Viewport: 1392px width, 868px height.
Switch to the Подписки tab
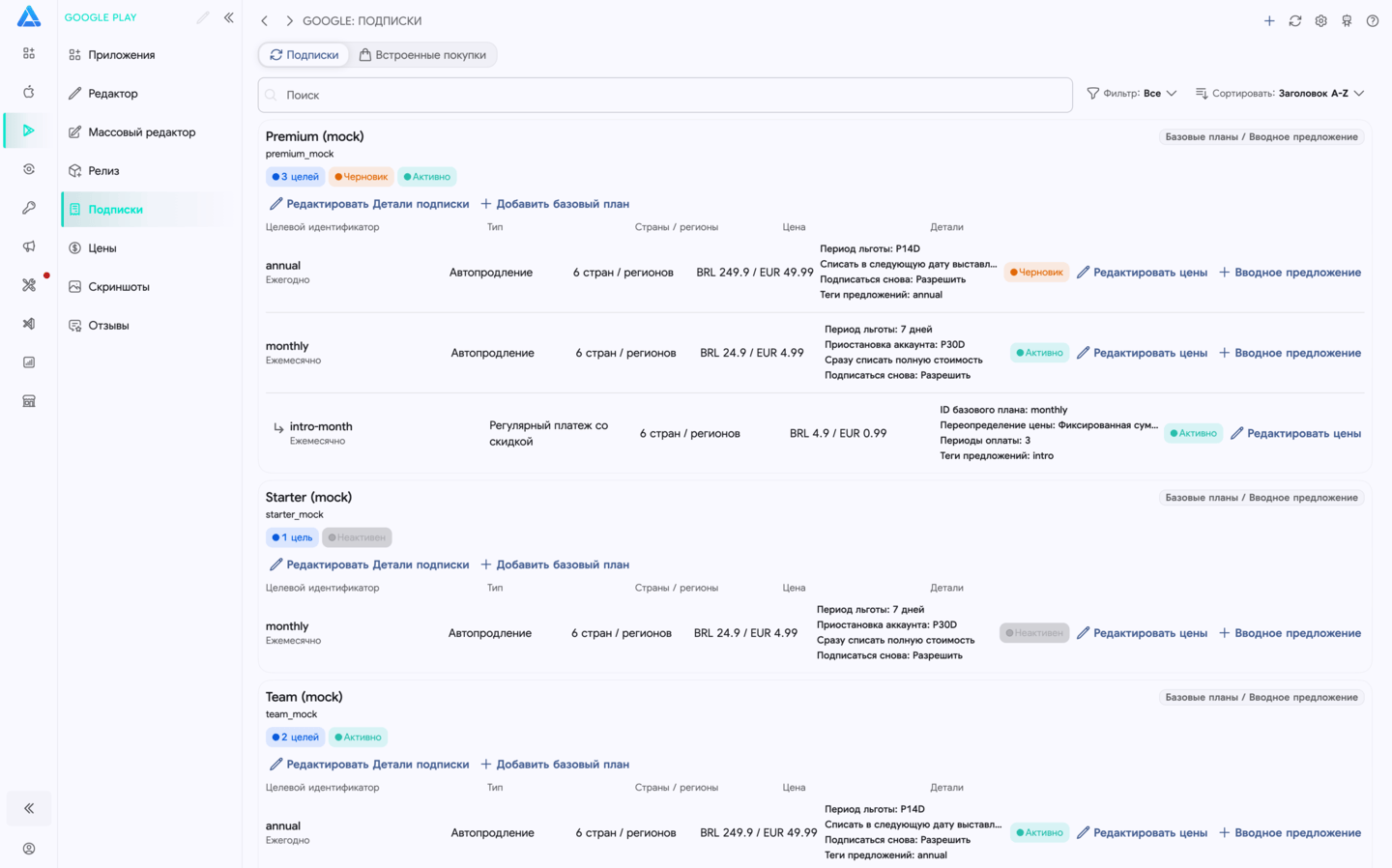304,55
